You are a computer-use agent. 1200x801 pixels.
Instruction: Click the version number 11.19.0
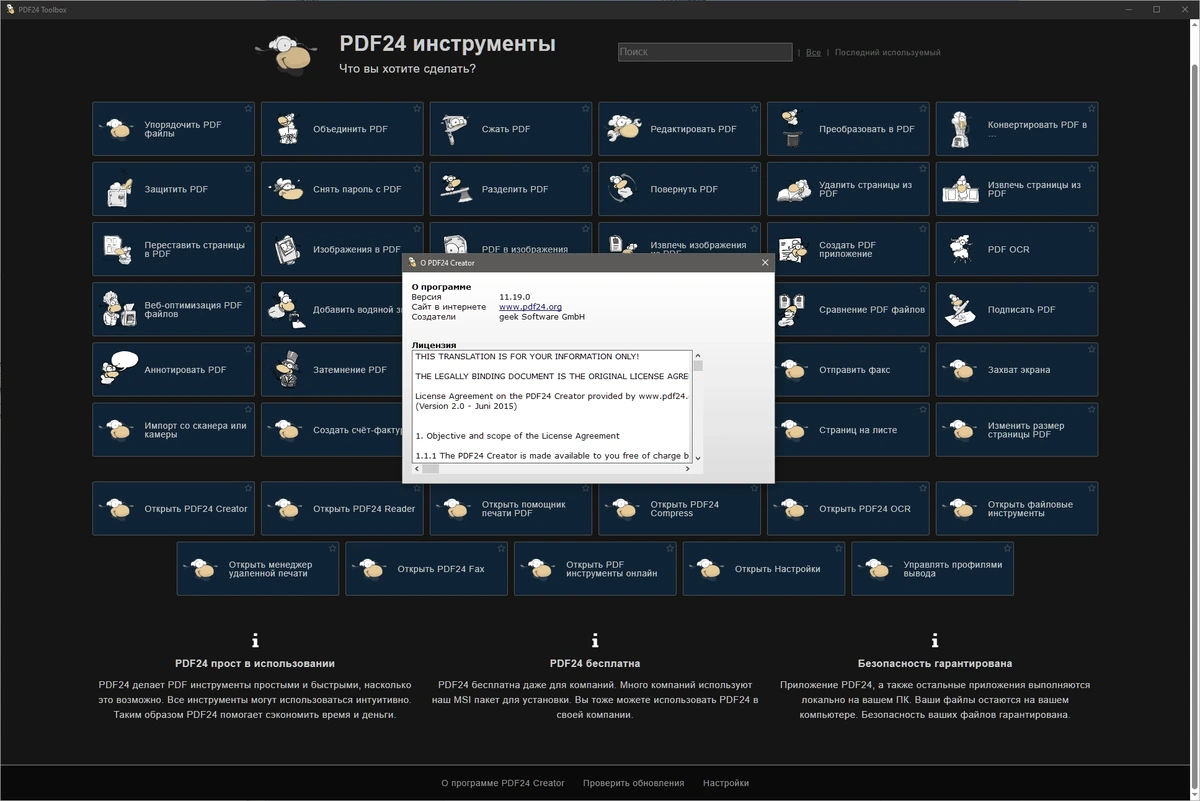(x=516, y=297)
